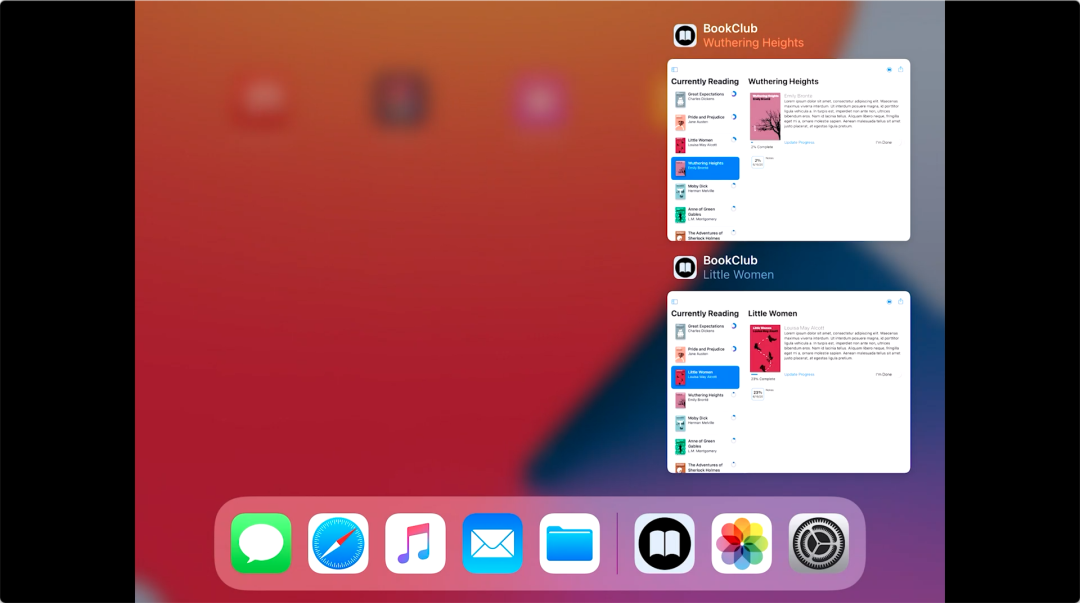The width and height of the screenshot is (1080, 603).
Task: Tap the 23% progress entry card
Action: (758, 394)
